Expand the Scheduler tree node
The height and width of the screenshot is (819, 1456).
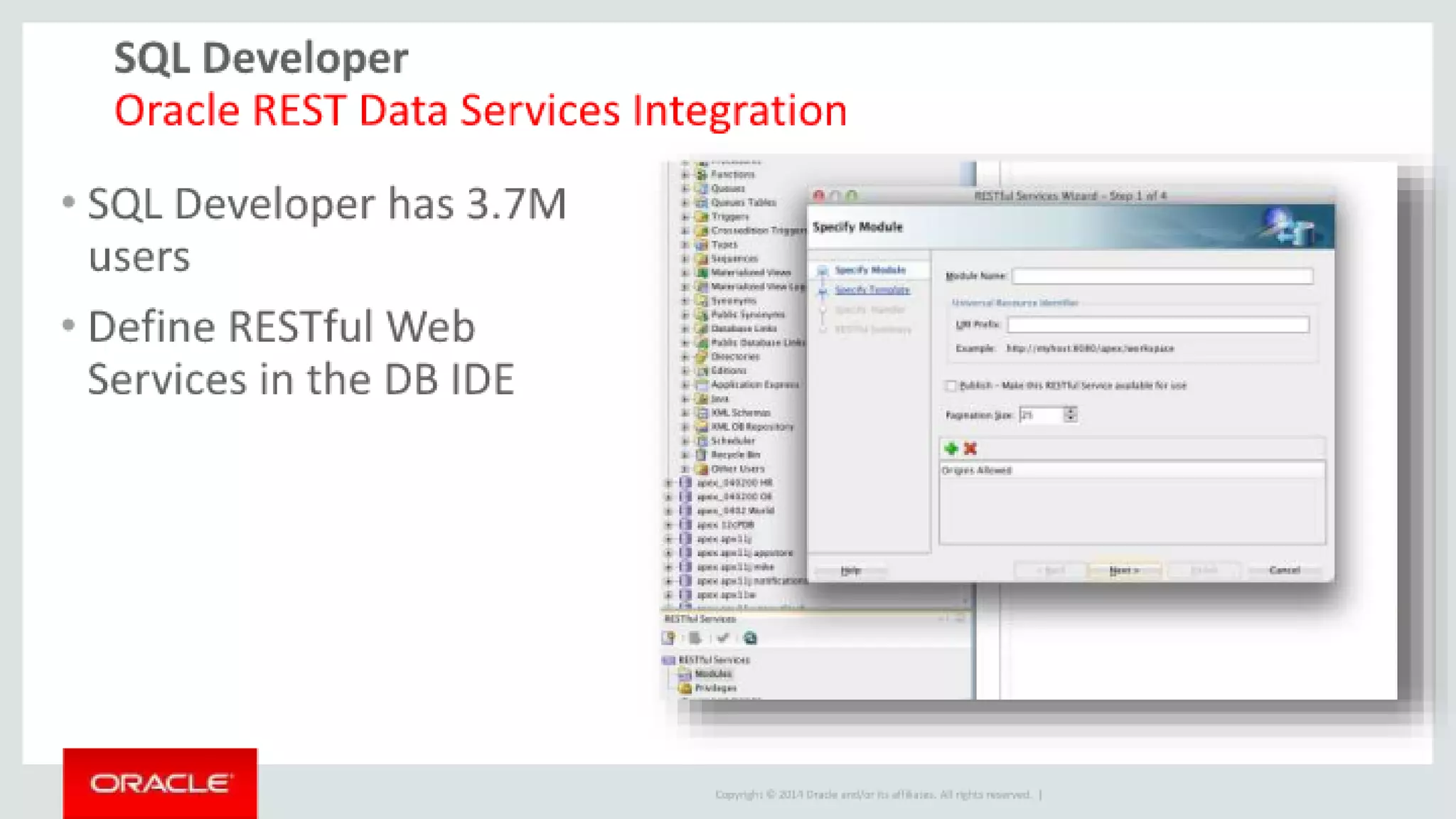[685, 441]
